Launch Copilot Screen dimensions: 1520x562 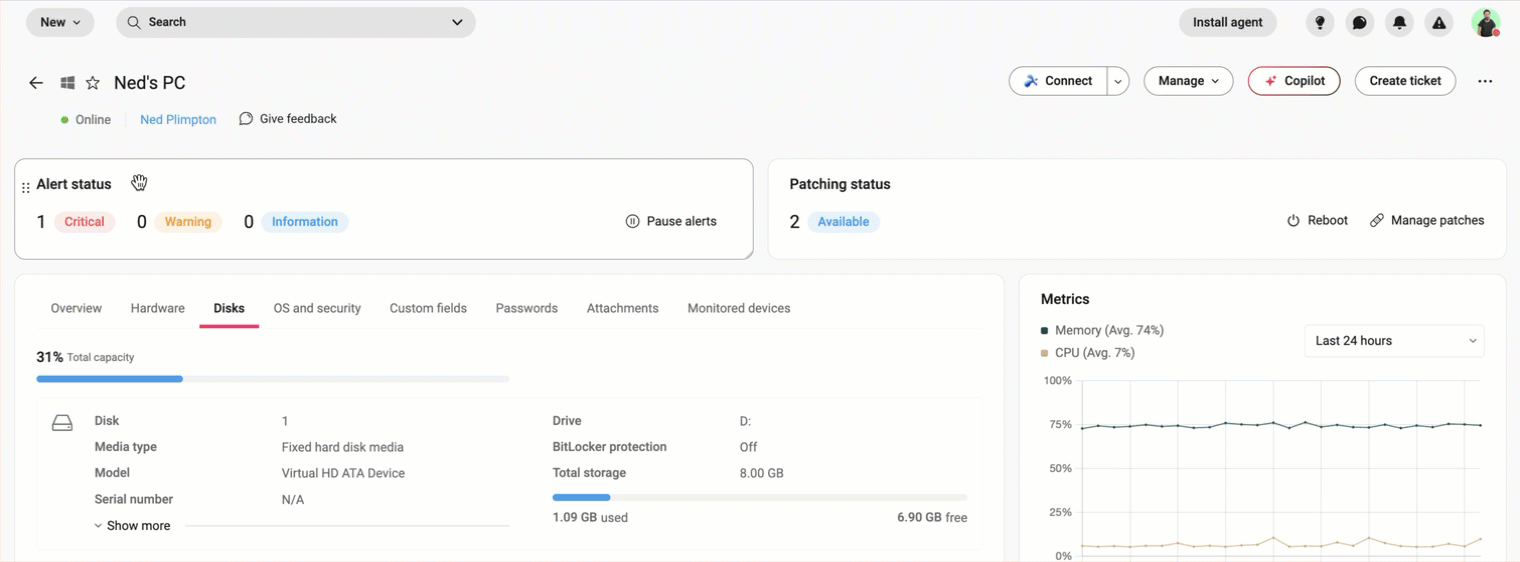pyautogui.click(x=1294, y=81)
